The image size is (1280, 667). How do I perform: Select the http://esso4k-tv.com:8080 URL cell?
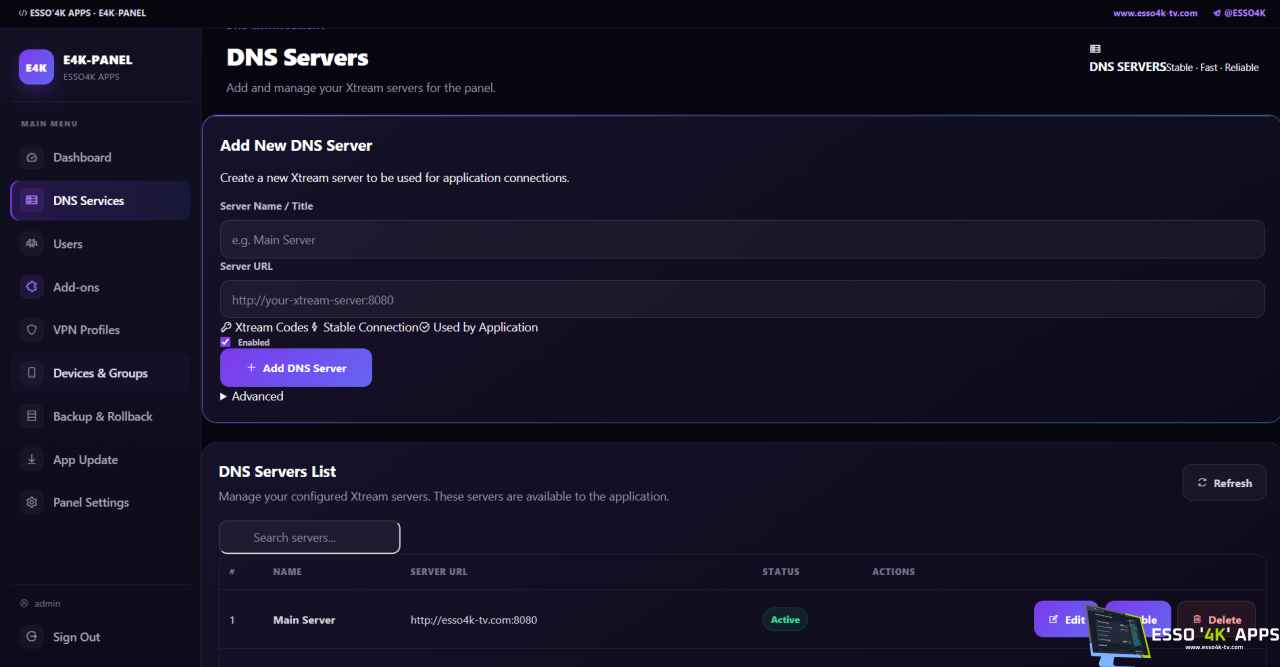(x=474, y=620)
